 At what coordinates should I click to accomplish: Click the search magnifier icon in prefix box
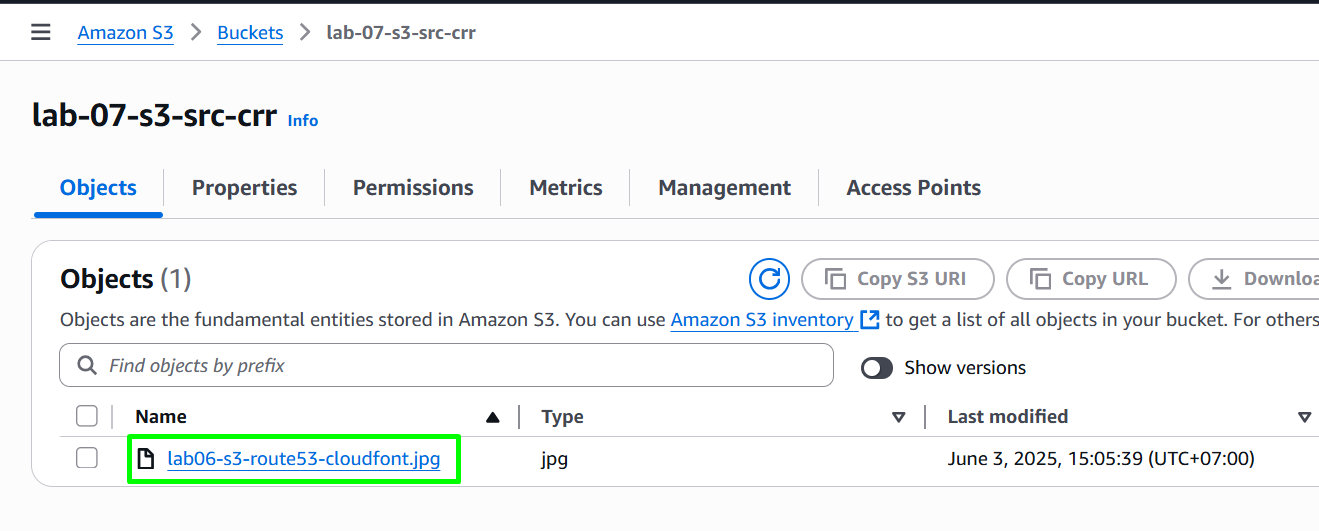pos(87,365)
